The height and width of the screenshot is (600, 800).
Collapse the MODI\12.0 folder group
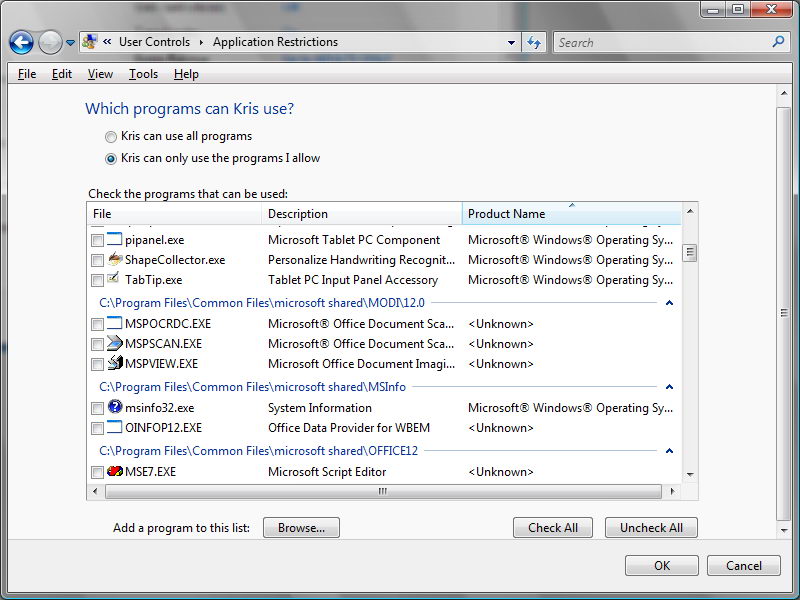point(669,303)
